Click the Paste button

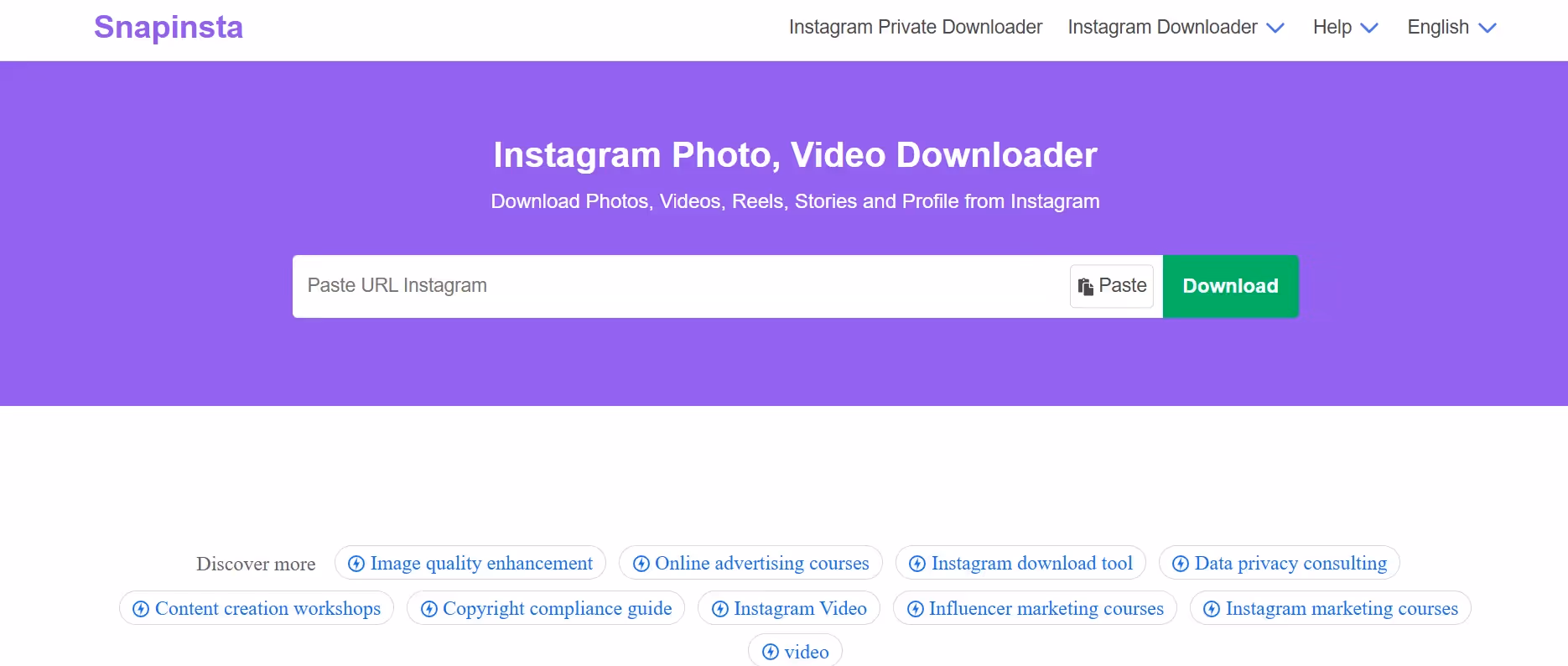[x=1112, y=286]
